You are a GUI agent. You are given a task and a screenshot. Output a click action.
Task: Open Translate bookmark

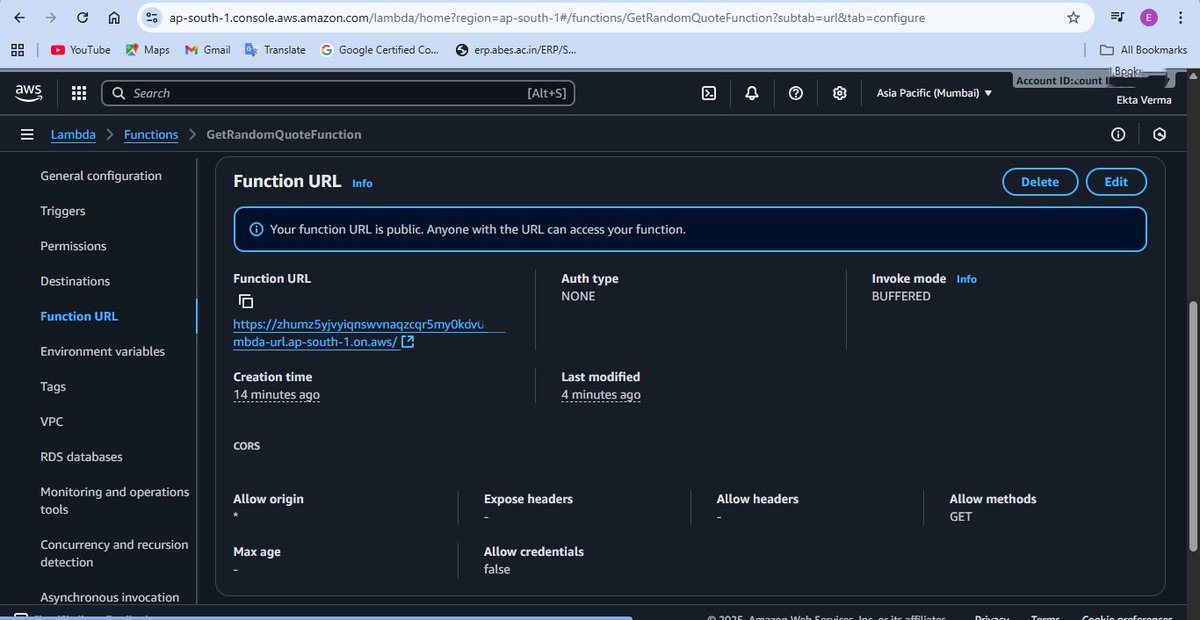275,49
